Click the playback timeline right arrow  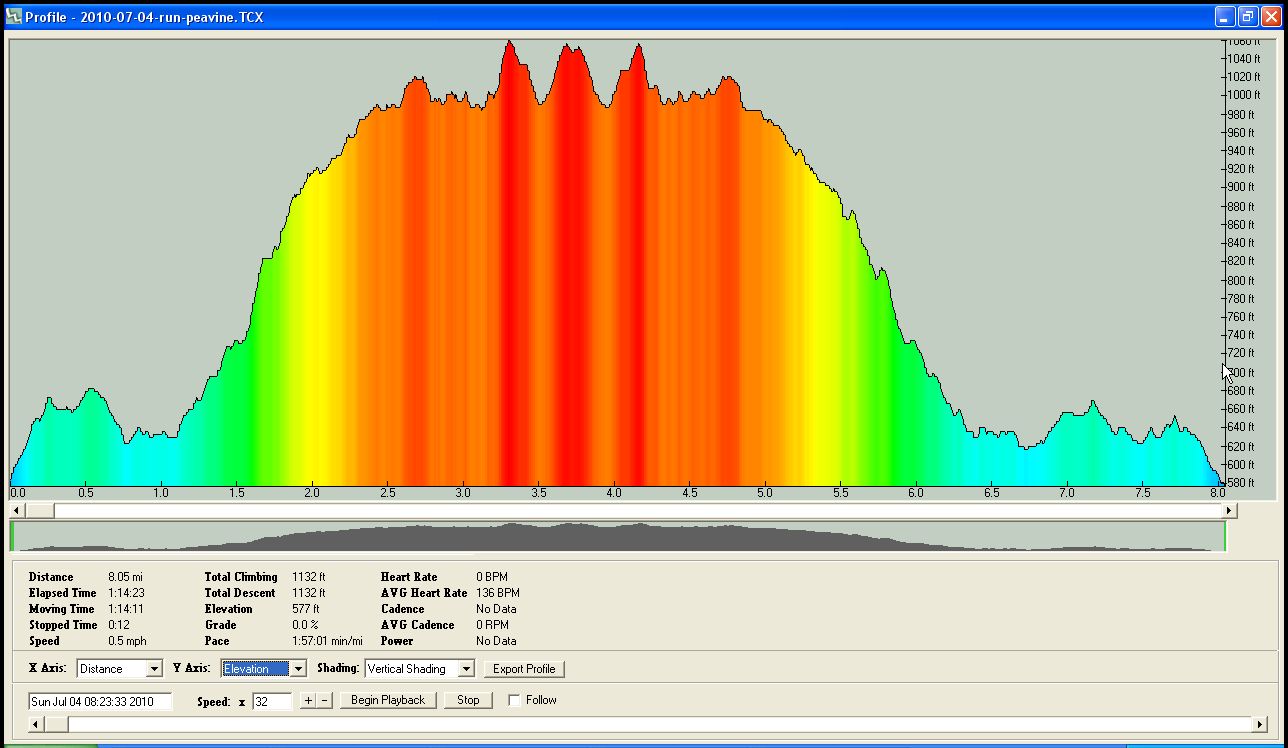point(1258,724)
